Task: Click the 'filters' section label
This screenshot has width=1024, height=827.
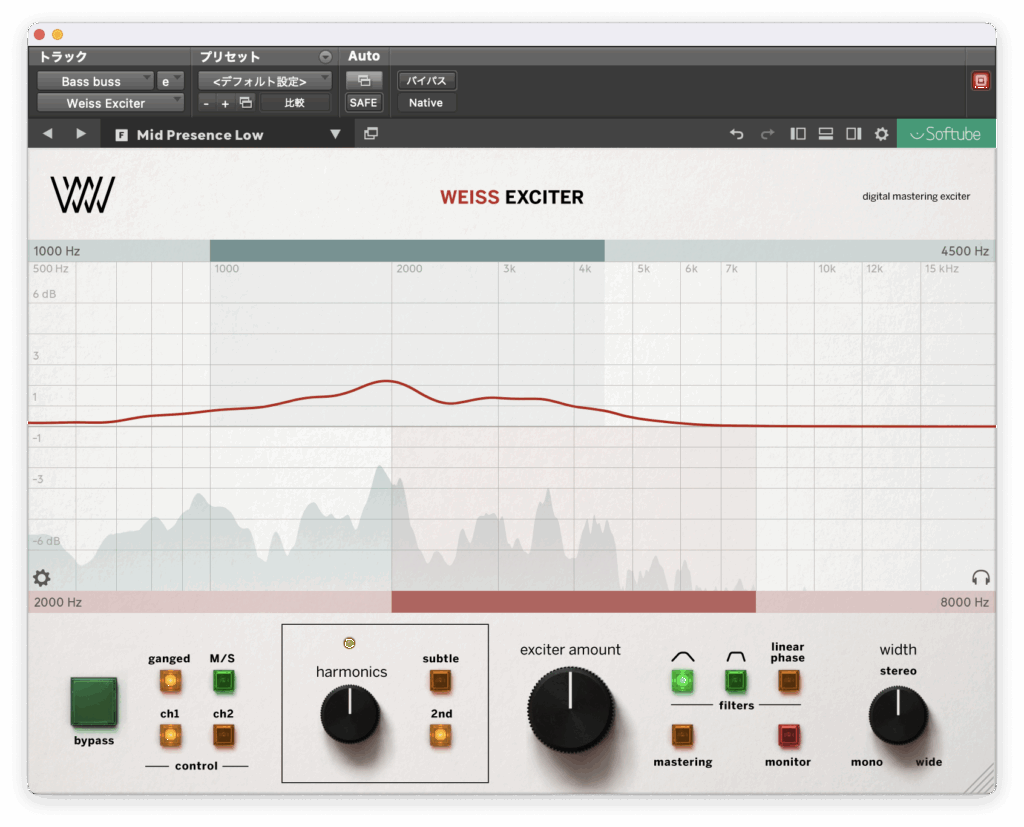Action: point(736,705)
